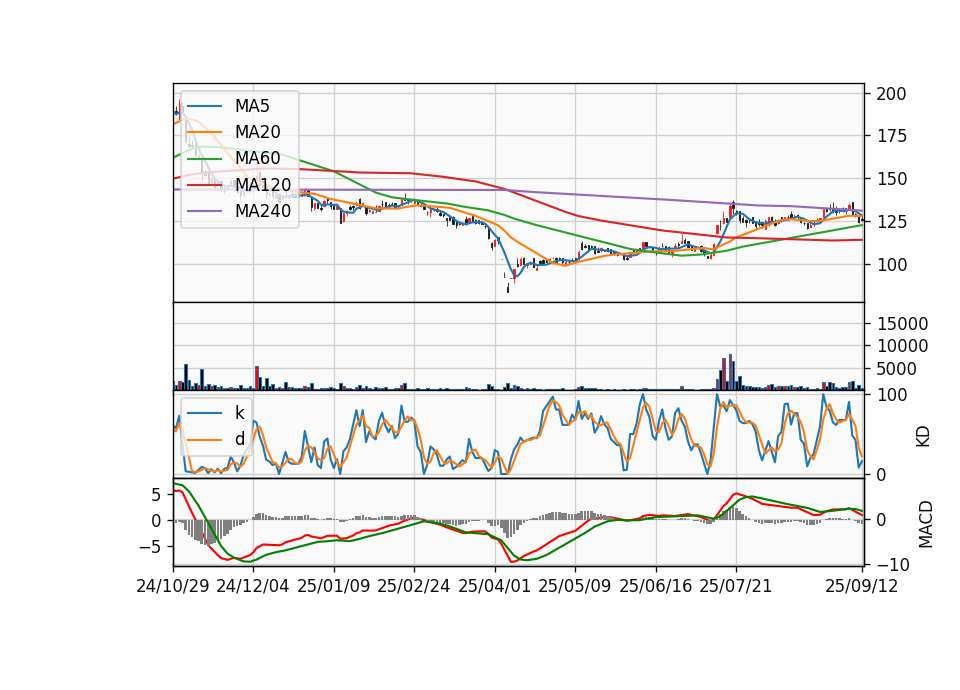The image size is (960, 690).
Task: Click the 25/07/21 date label
Action: (x=735, y=586)
